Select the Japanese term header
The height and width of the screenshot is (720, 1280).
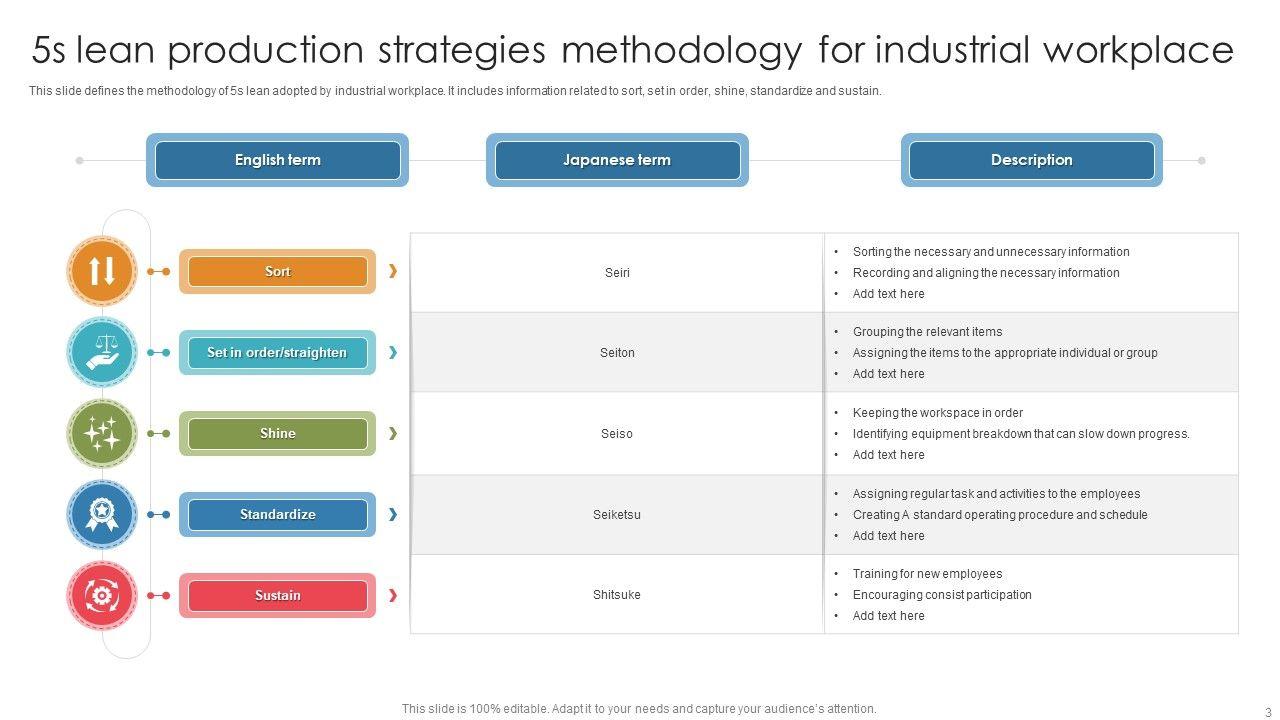pyautogui.click(x=617, y=160)
